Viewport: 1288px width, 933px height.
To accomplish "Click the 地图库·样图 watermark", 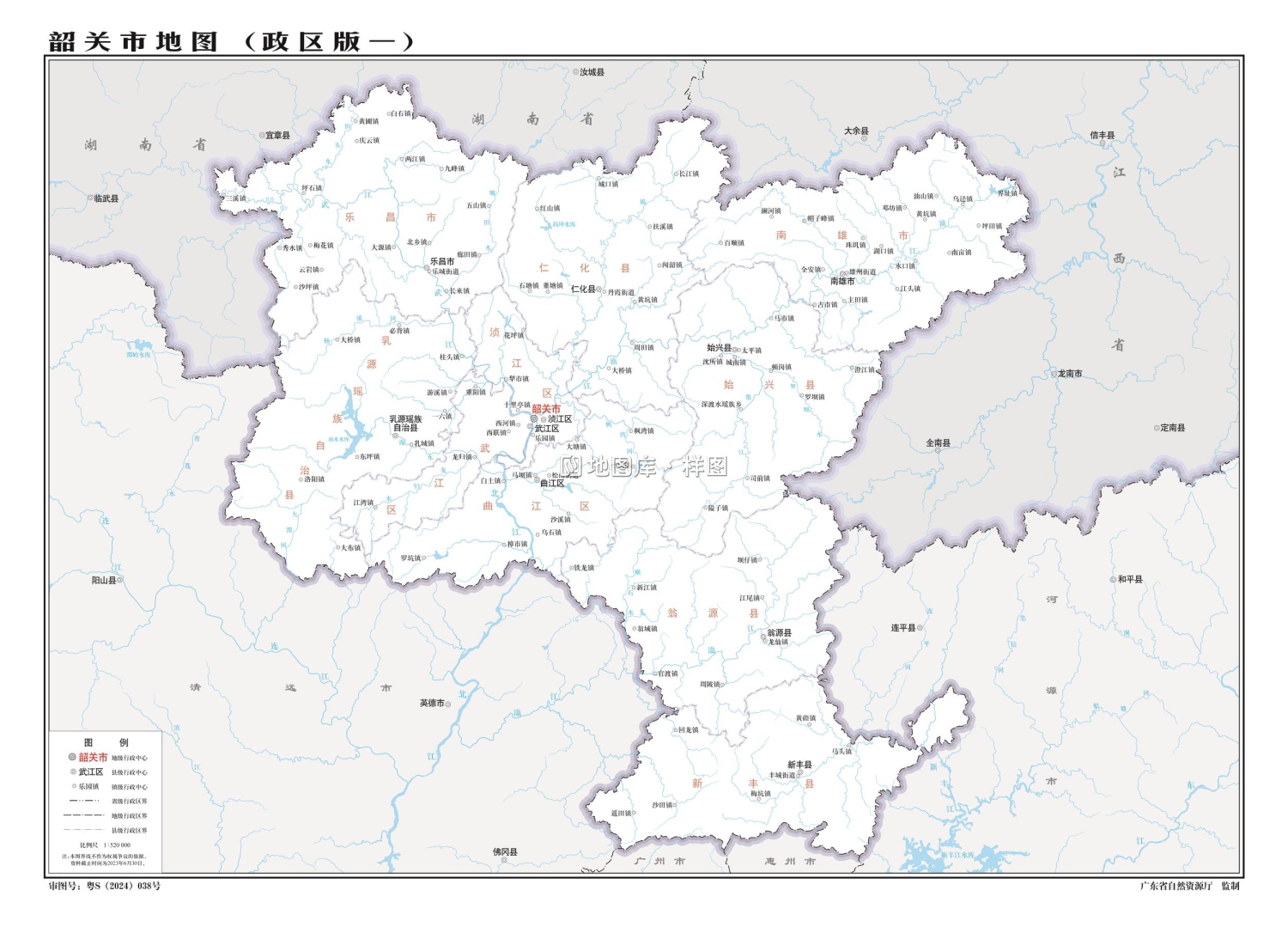I will pos(648,465).
